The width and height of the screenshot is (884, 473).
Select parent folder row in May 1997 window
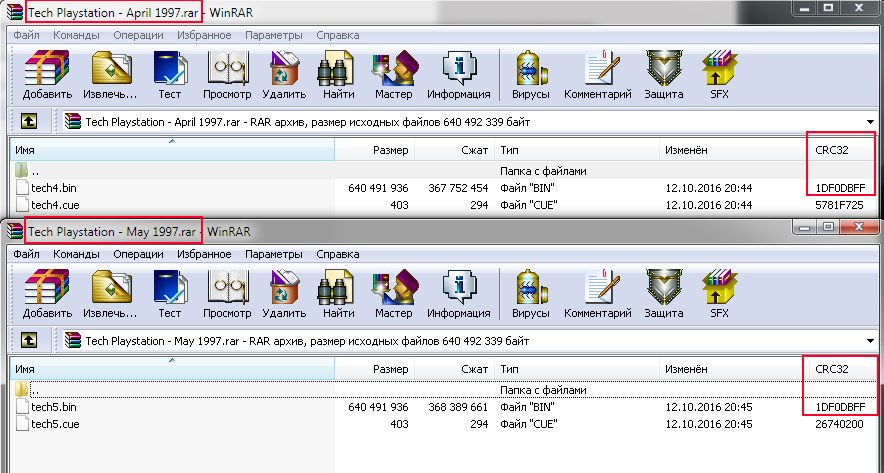pos(443,390)
